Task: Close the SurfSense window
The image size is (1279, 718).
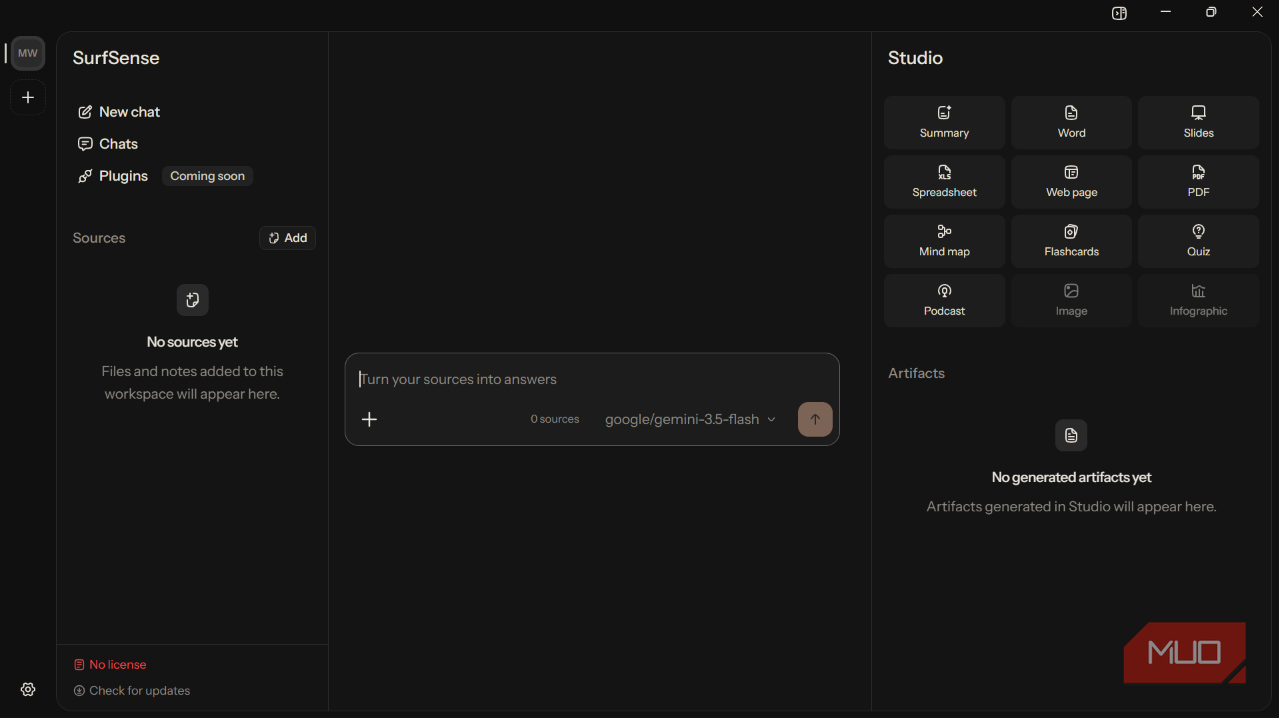Action: tap(1257, 12)
